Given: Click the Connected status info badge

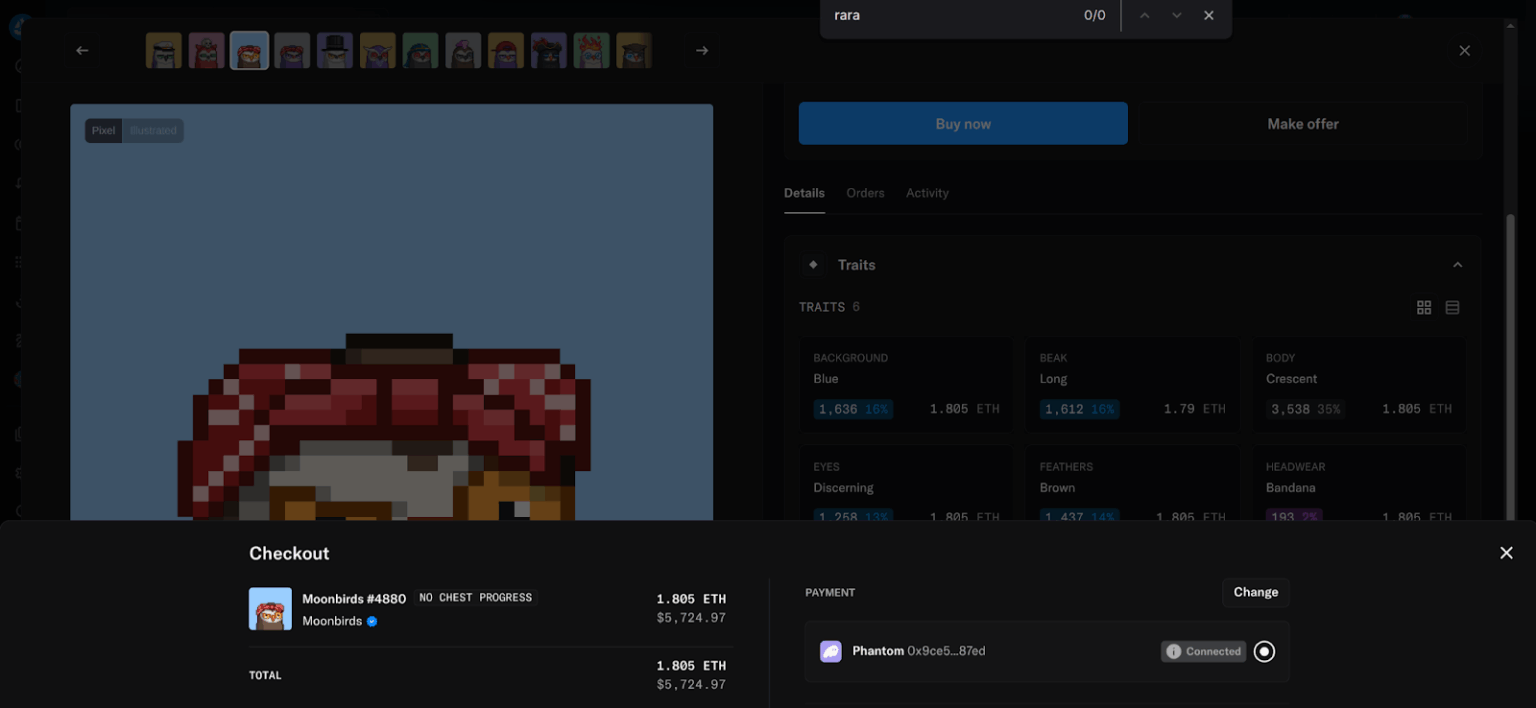Looking at the screenshot, I should click(x=1203, y=651).
